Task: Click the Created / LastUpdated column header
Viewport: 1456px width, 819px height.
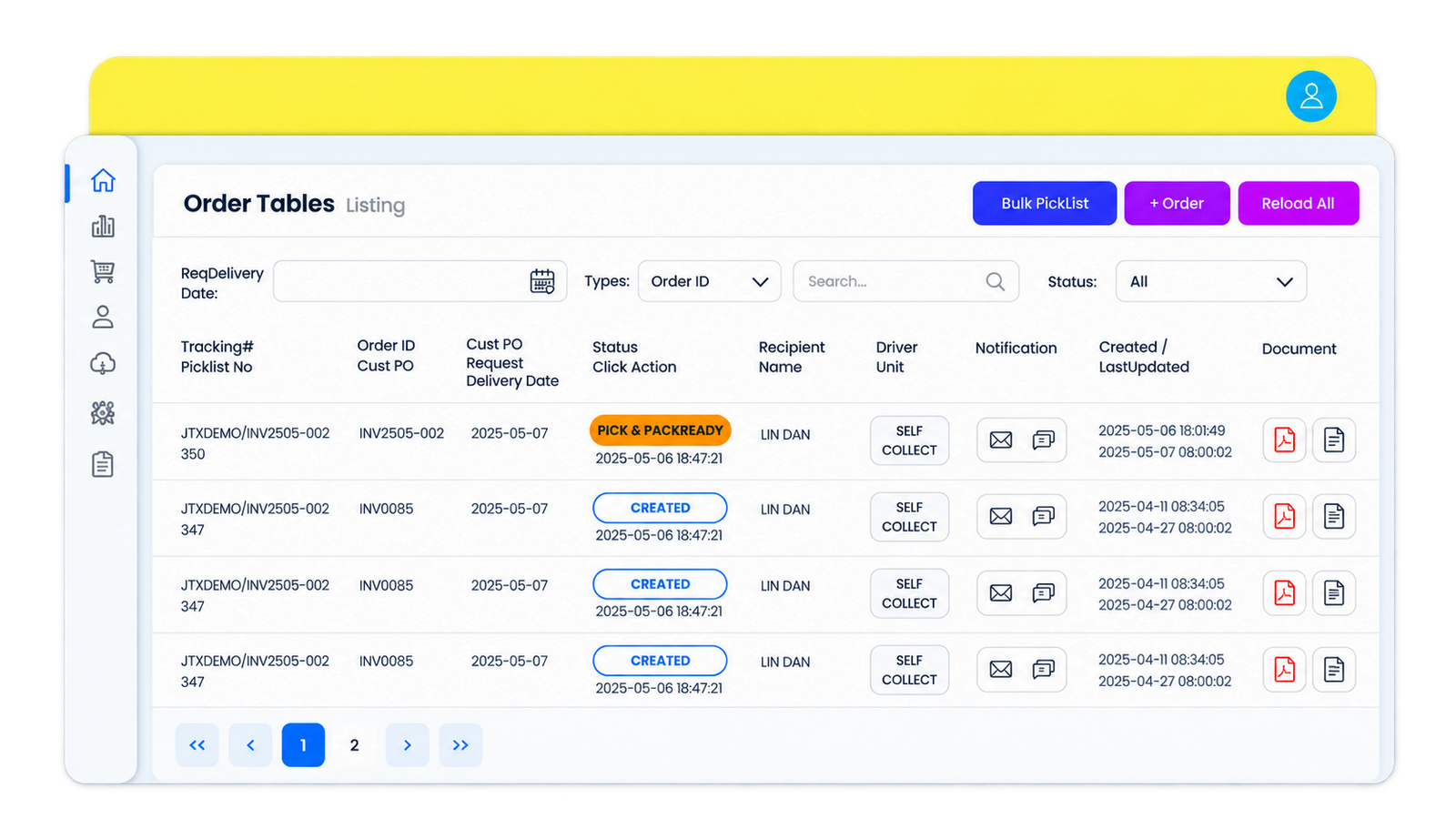Action: click(1144, 357)
